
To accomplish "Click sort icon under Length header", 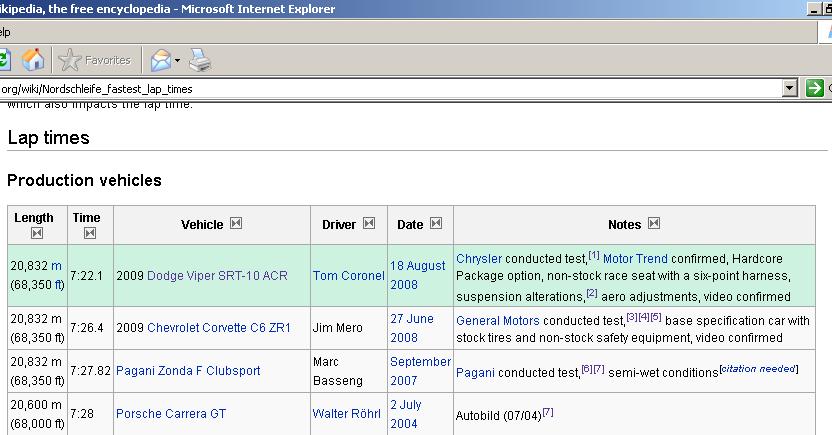I will coord(37,233).
